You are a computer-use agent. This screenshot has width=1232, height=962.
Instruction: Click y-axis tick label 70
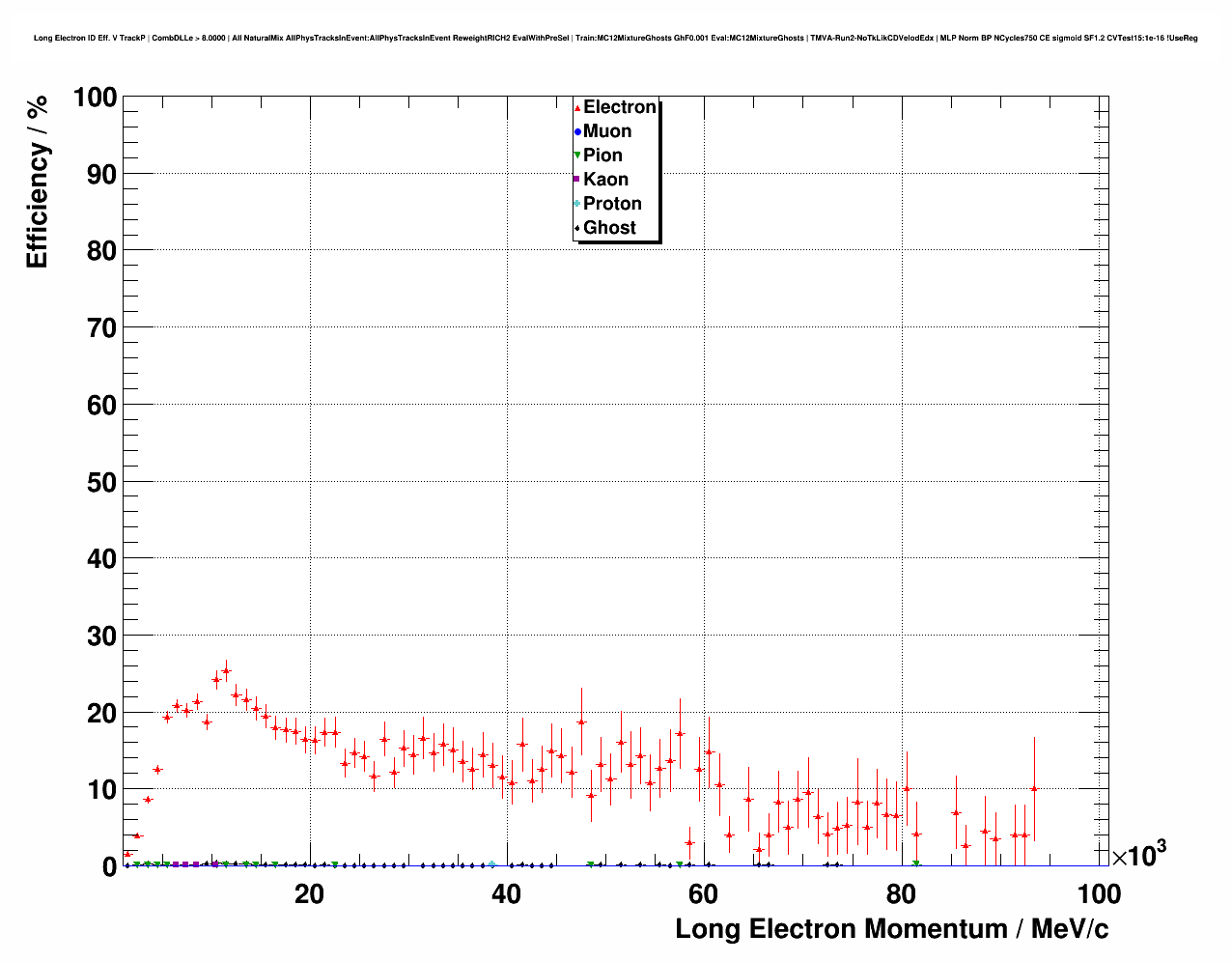[101, 328]
